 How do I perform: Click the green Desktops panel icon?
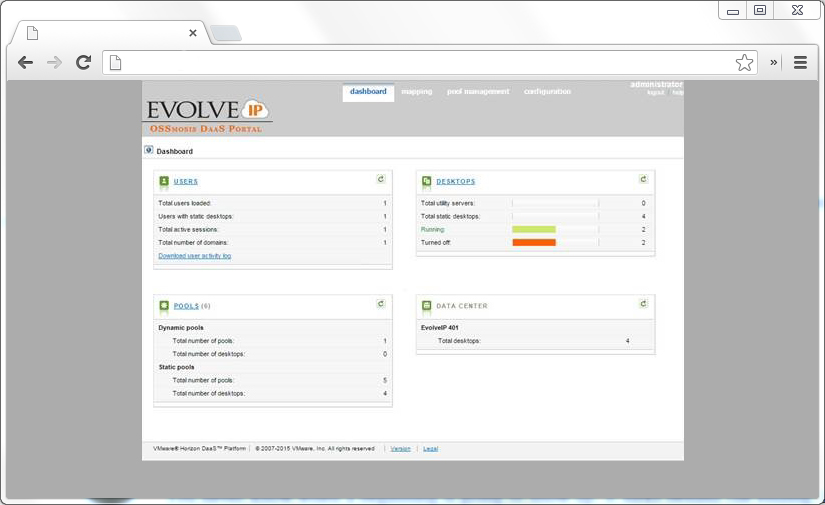pos(426,181)
